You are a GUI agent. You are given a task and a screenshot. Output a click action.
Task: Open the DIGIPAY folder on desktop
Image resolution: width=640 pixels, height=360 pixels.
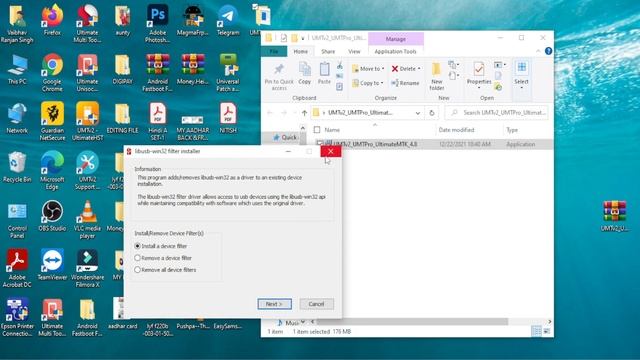tap(122, 69)
